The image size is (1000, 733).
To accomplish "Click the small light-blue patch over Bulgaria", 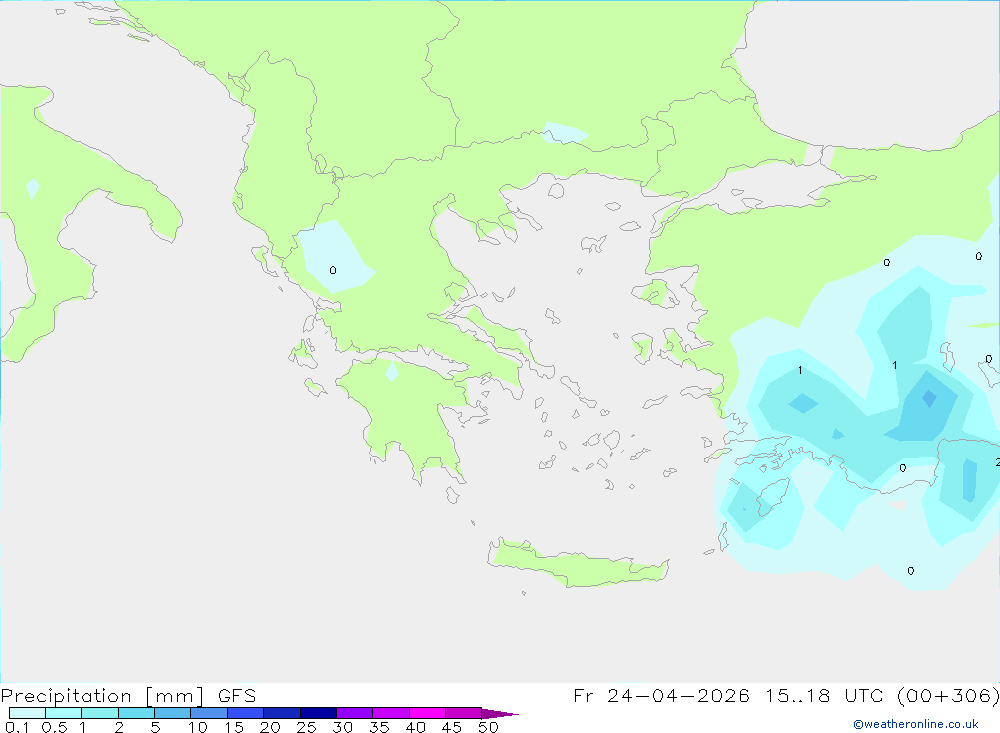I will pyautogui.click(x=564, y=133).
